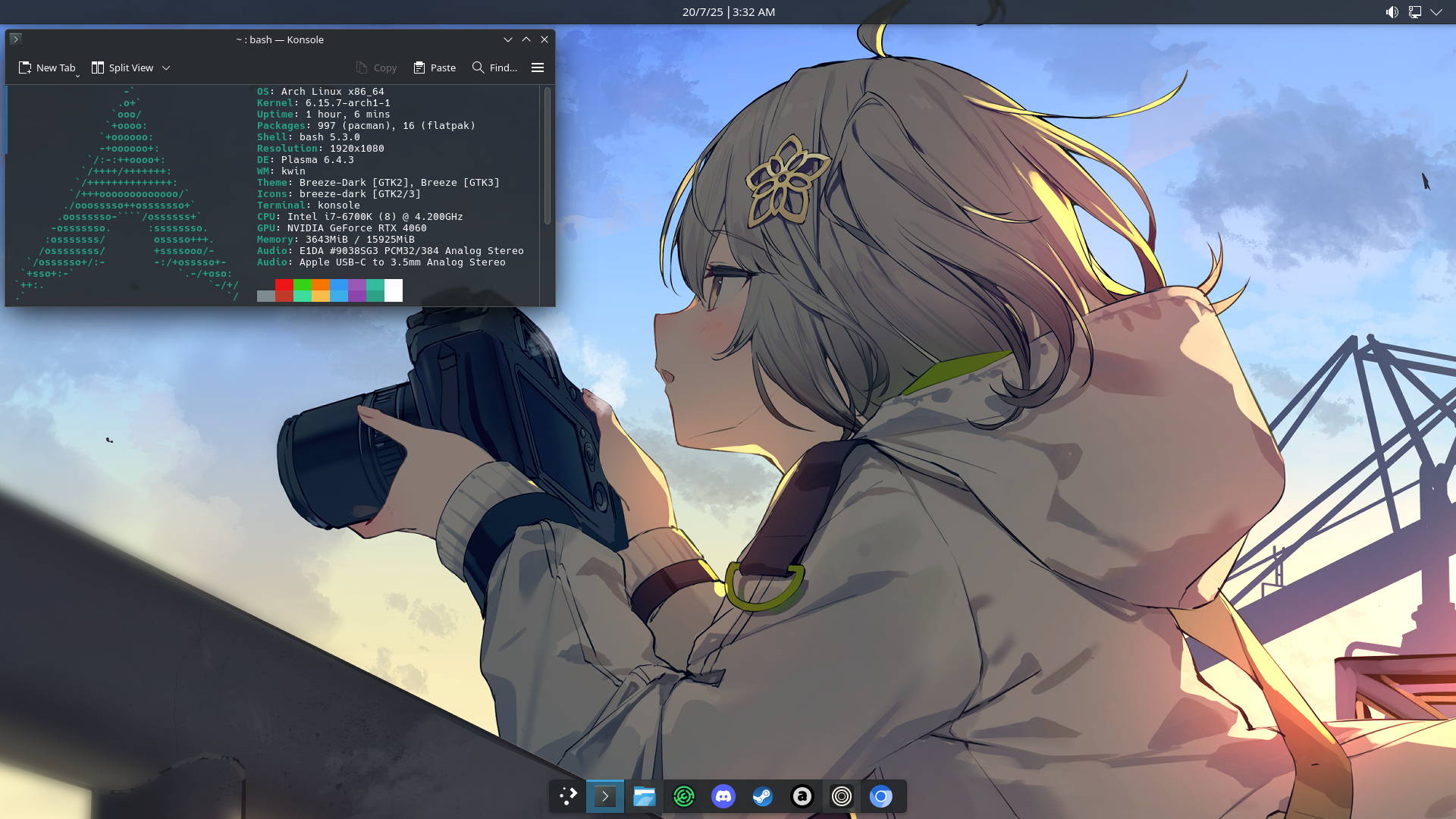
Task: Close the Konsole window
Action: point(544,39)
